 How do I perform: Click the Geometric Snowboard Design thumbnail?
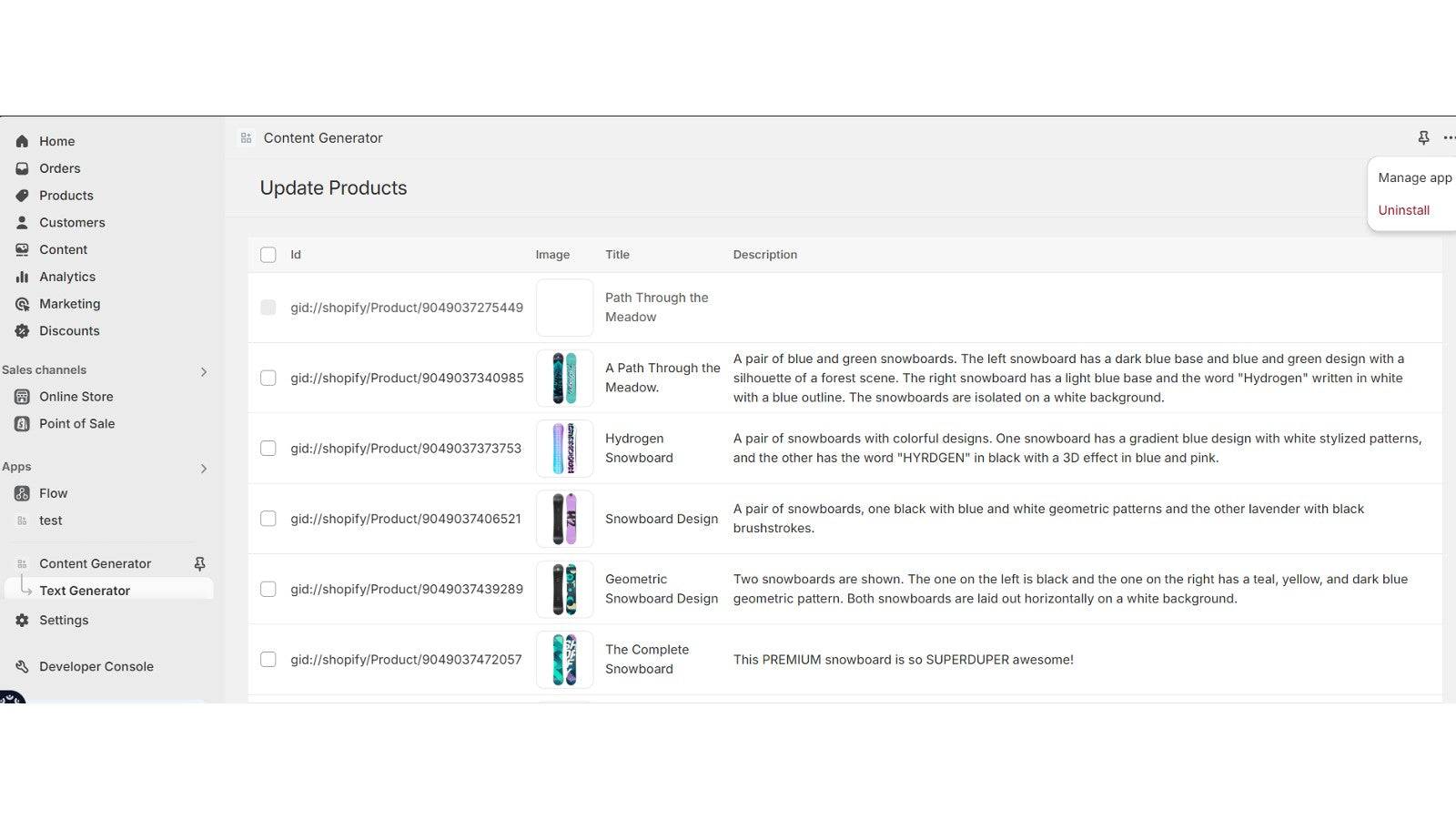tap(564, 589)
